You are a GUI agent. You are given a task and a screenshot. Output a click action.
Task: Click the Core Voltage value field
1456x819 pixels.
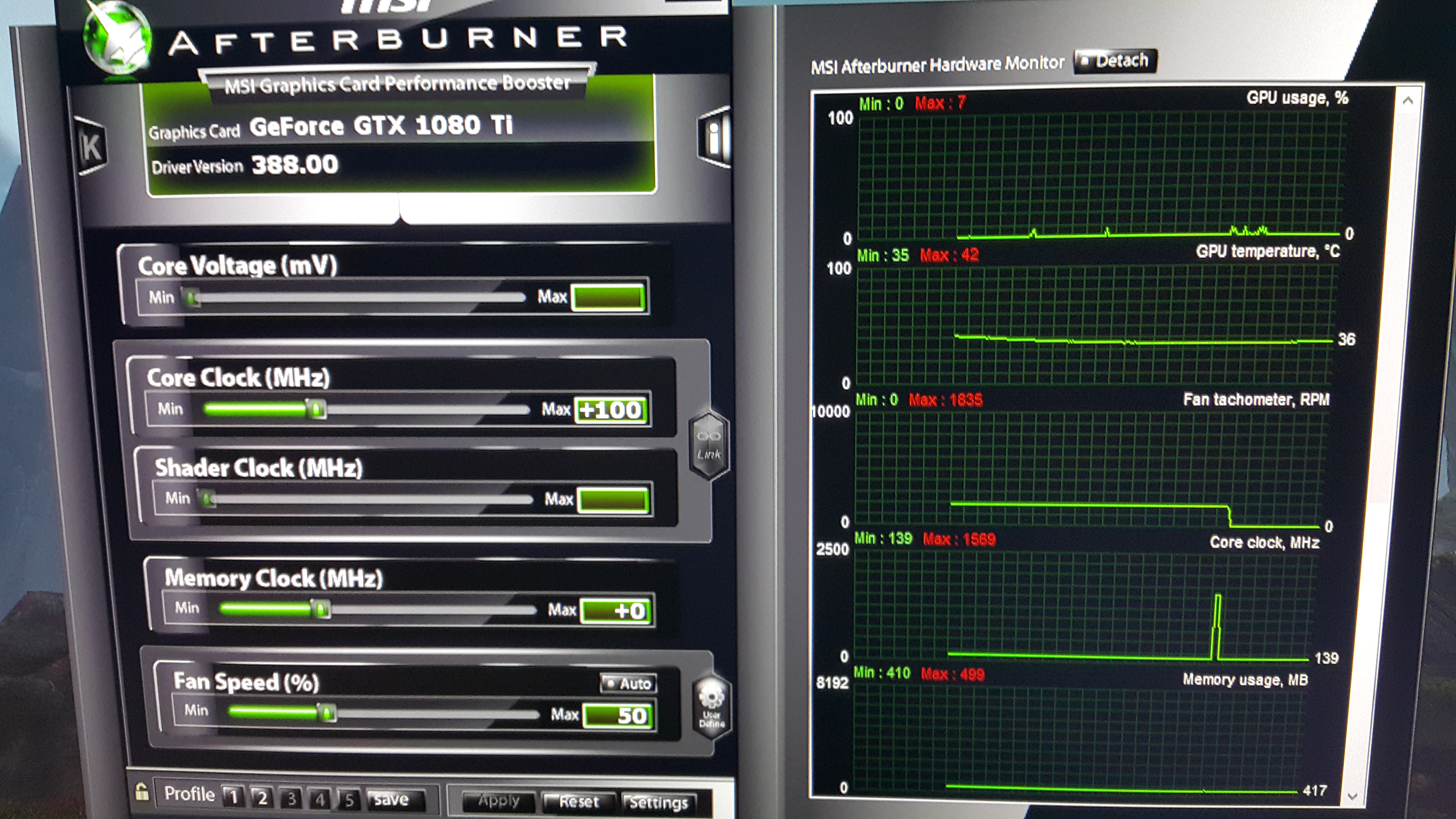608,297
